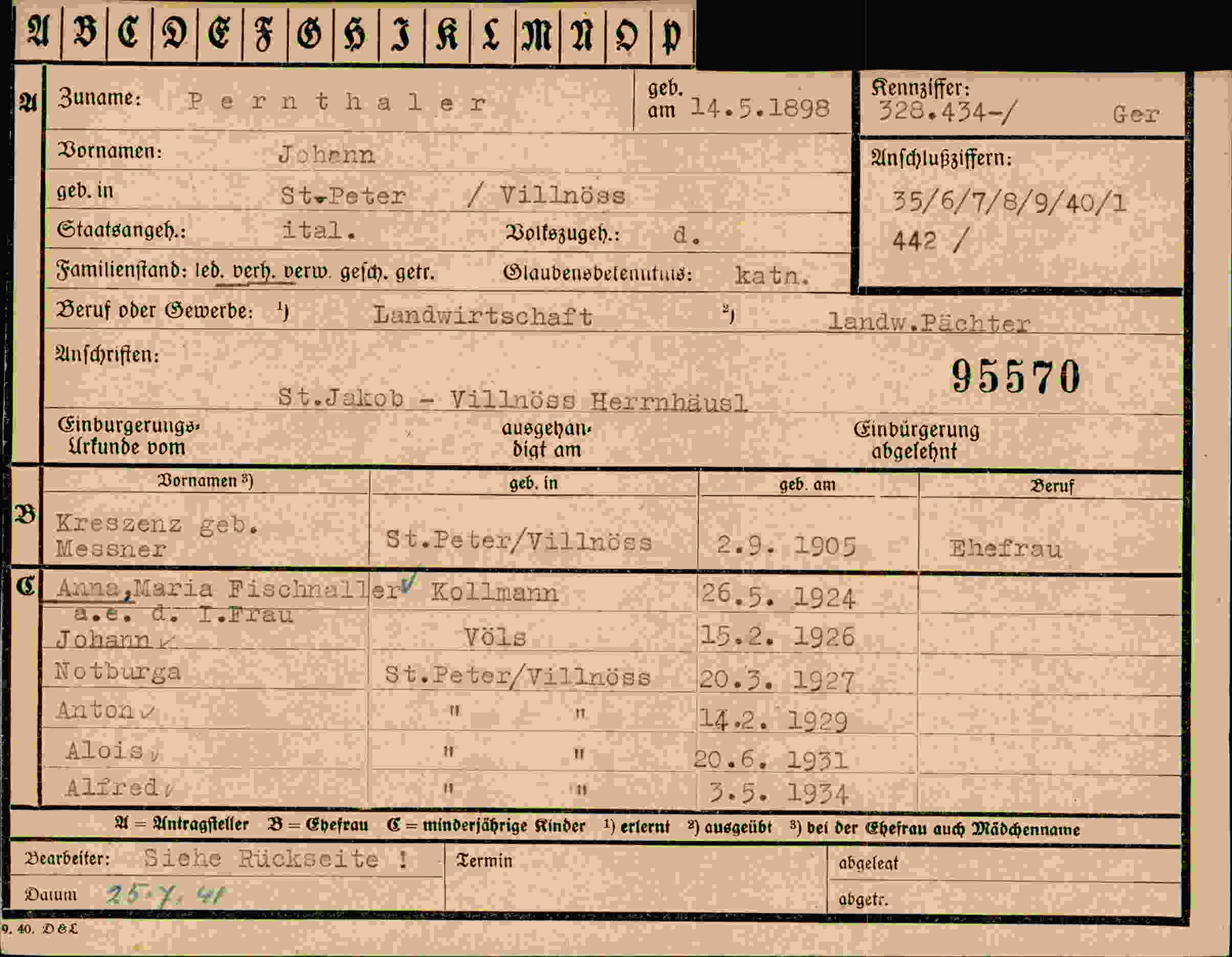
Task: Click the birth date '3.5. 1934'
Action: [x=779, y=794]
